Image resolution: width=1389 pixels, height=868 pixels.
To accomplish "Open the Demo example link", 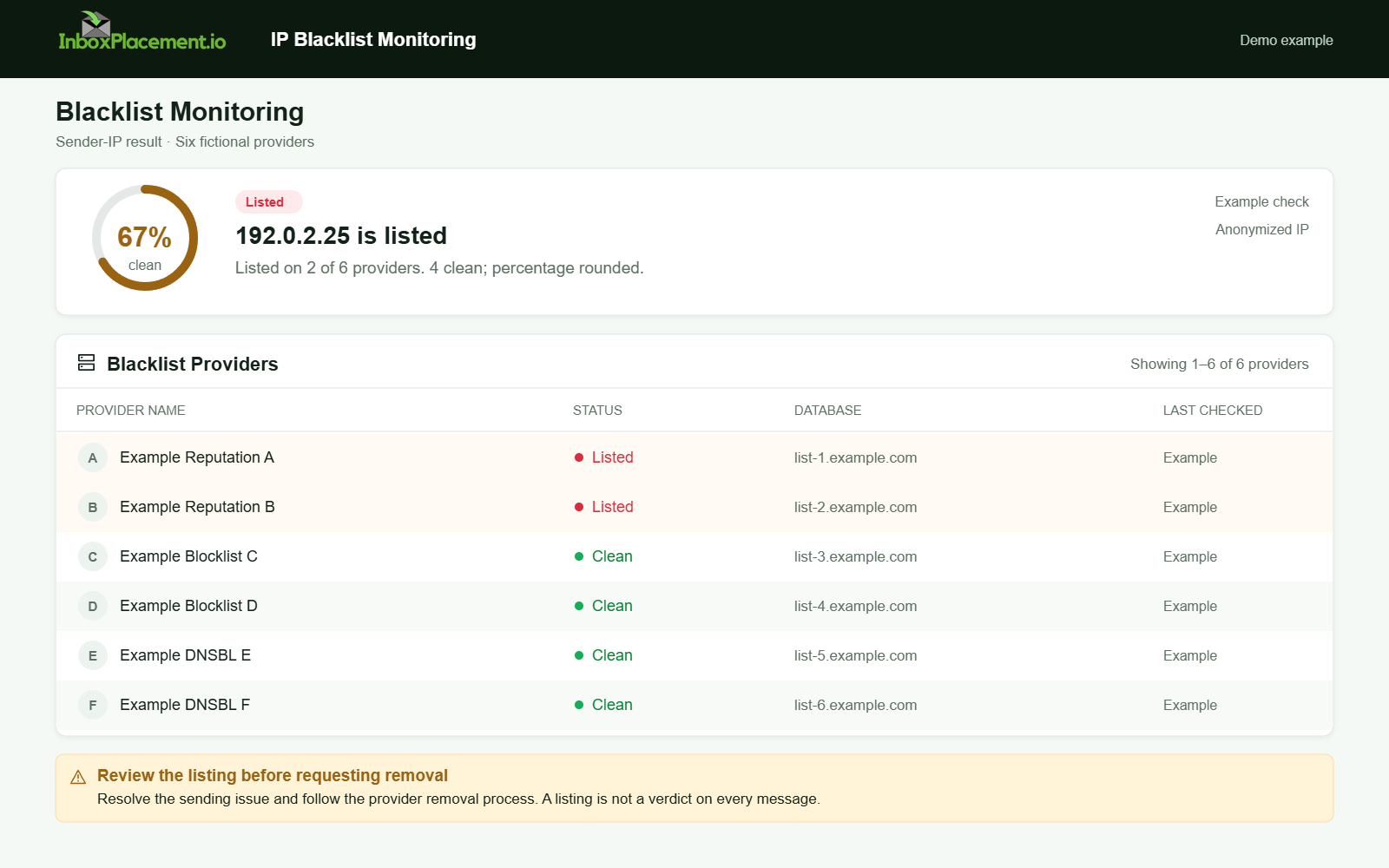I will tap(1287, 40).
